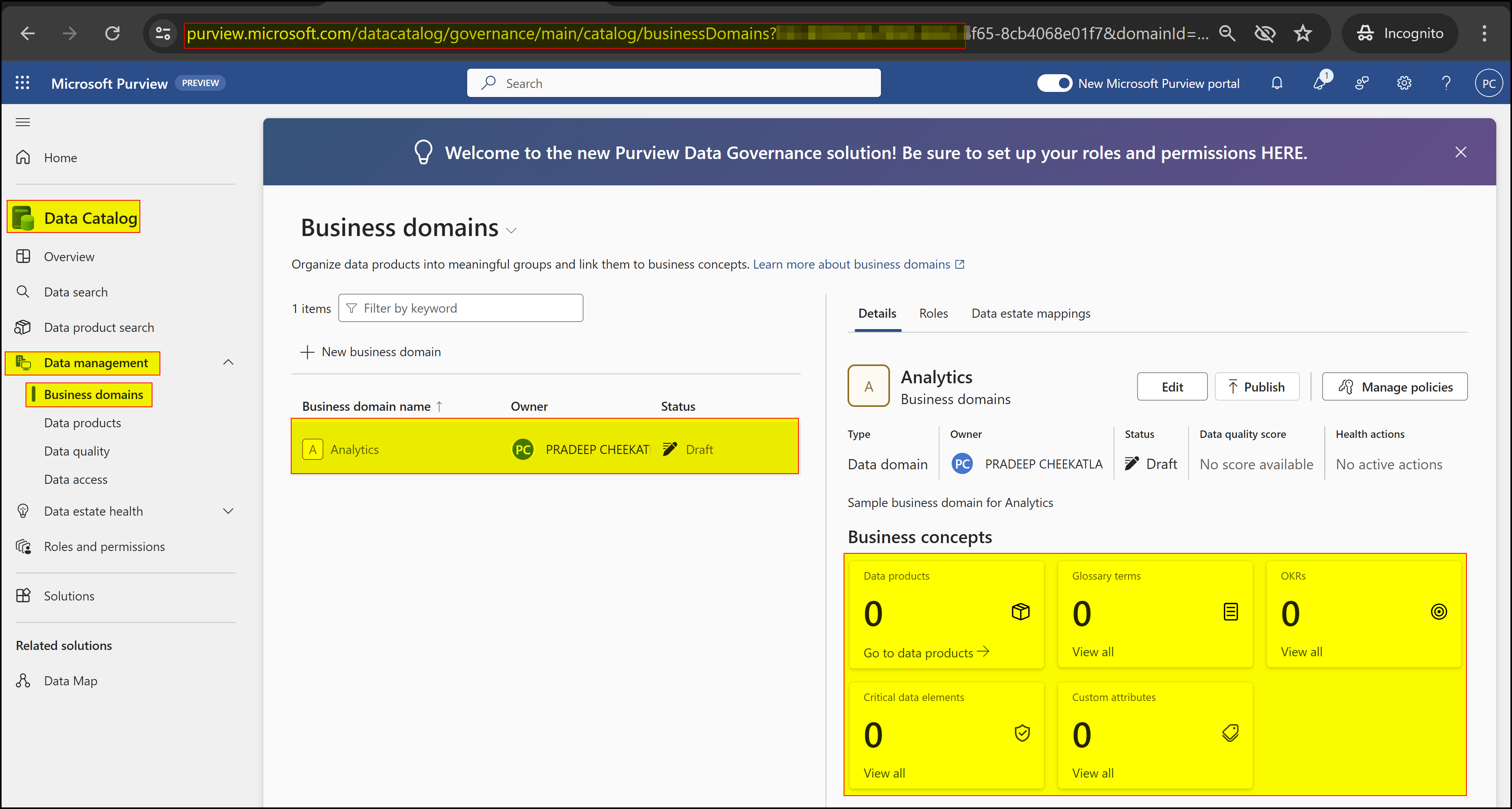The height and width of the screenshot is (809, 1512).
Task: Click the PREVIEW badge beside Microsoft Purview
Action: pos(200,83)
